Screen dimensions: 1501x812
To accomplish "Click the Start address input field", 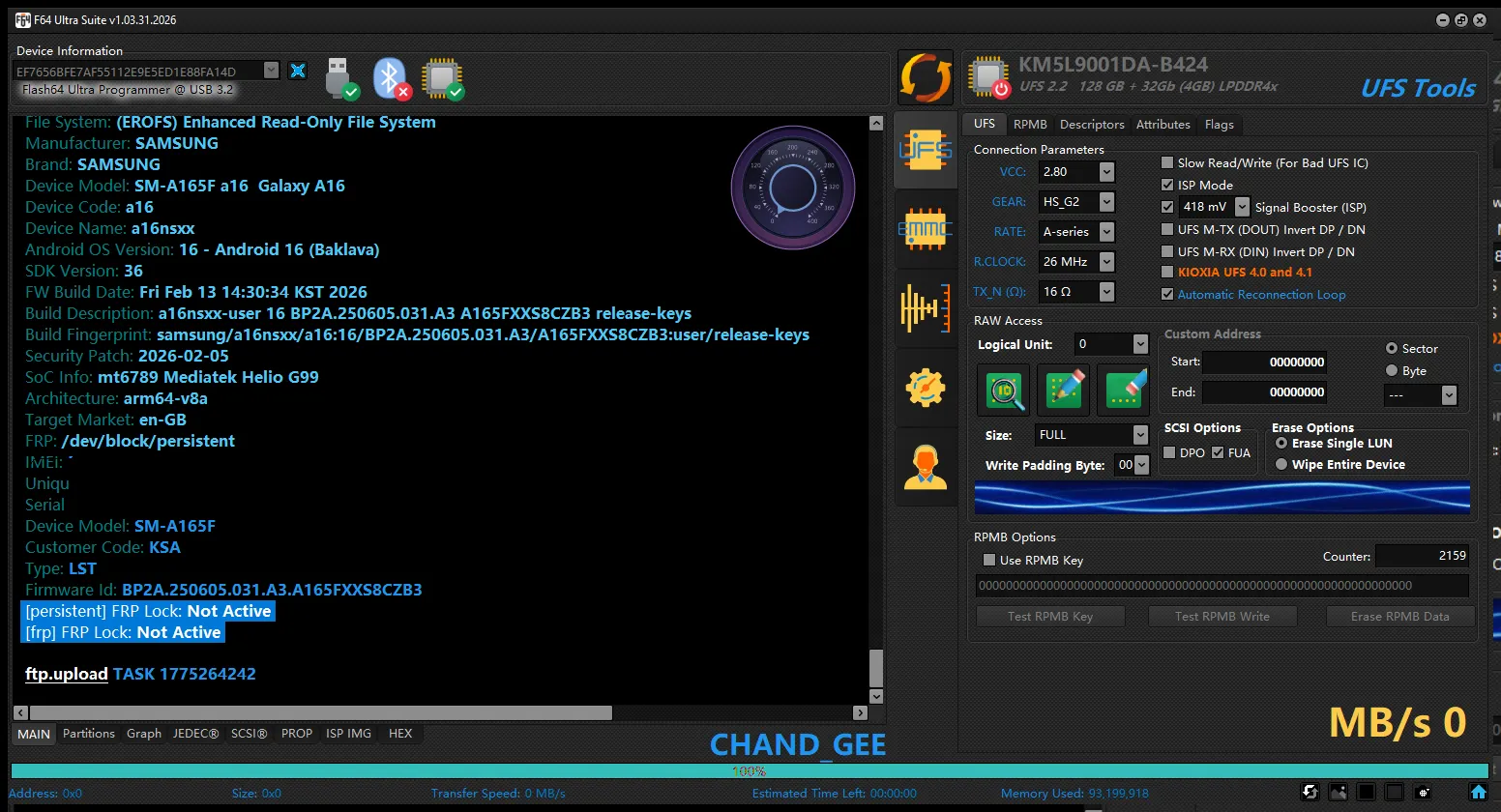I will (x=1264, y=362).
